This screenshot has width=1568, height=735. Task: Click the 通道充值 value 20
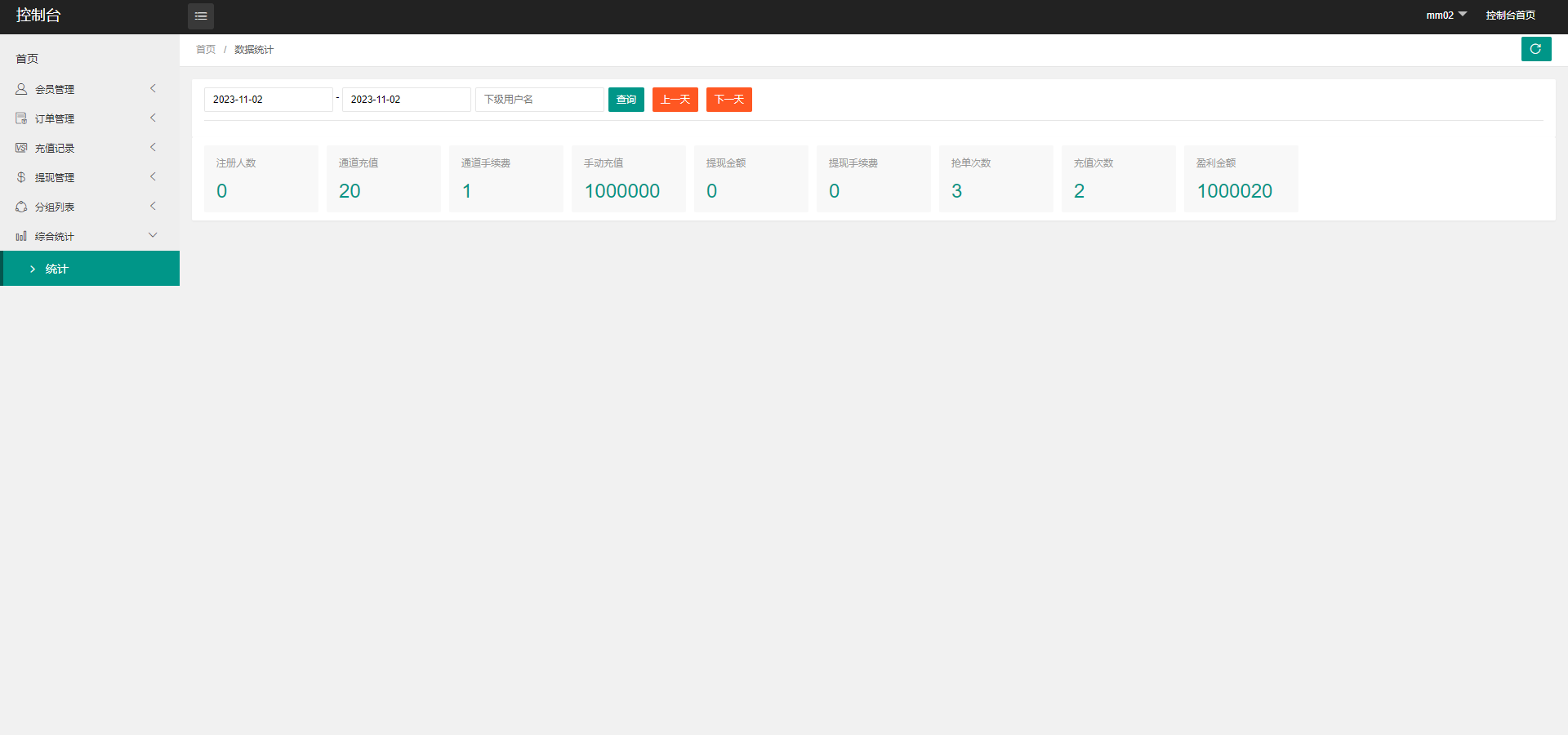coord(350,191)
